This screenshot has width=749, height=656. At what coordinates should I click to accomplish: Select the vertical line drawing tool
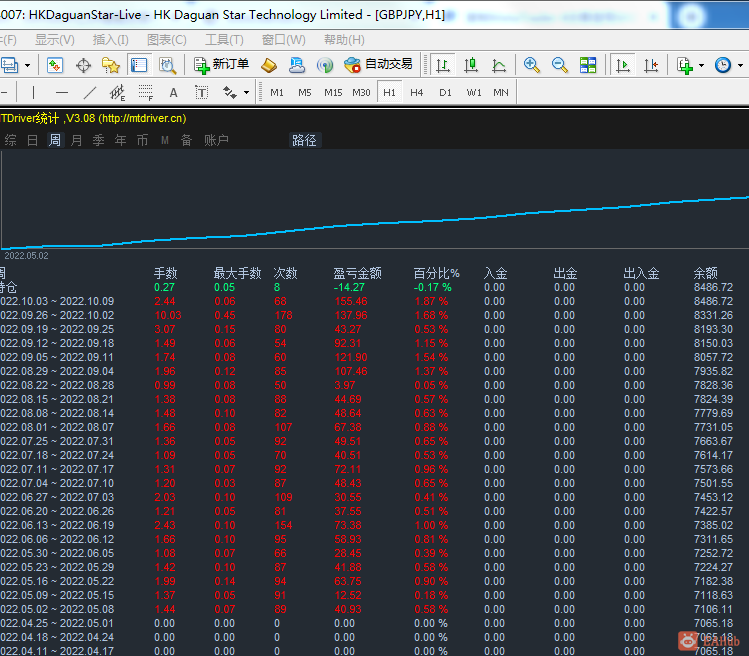click(33, 92)
